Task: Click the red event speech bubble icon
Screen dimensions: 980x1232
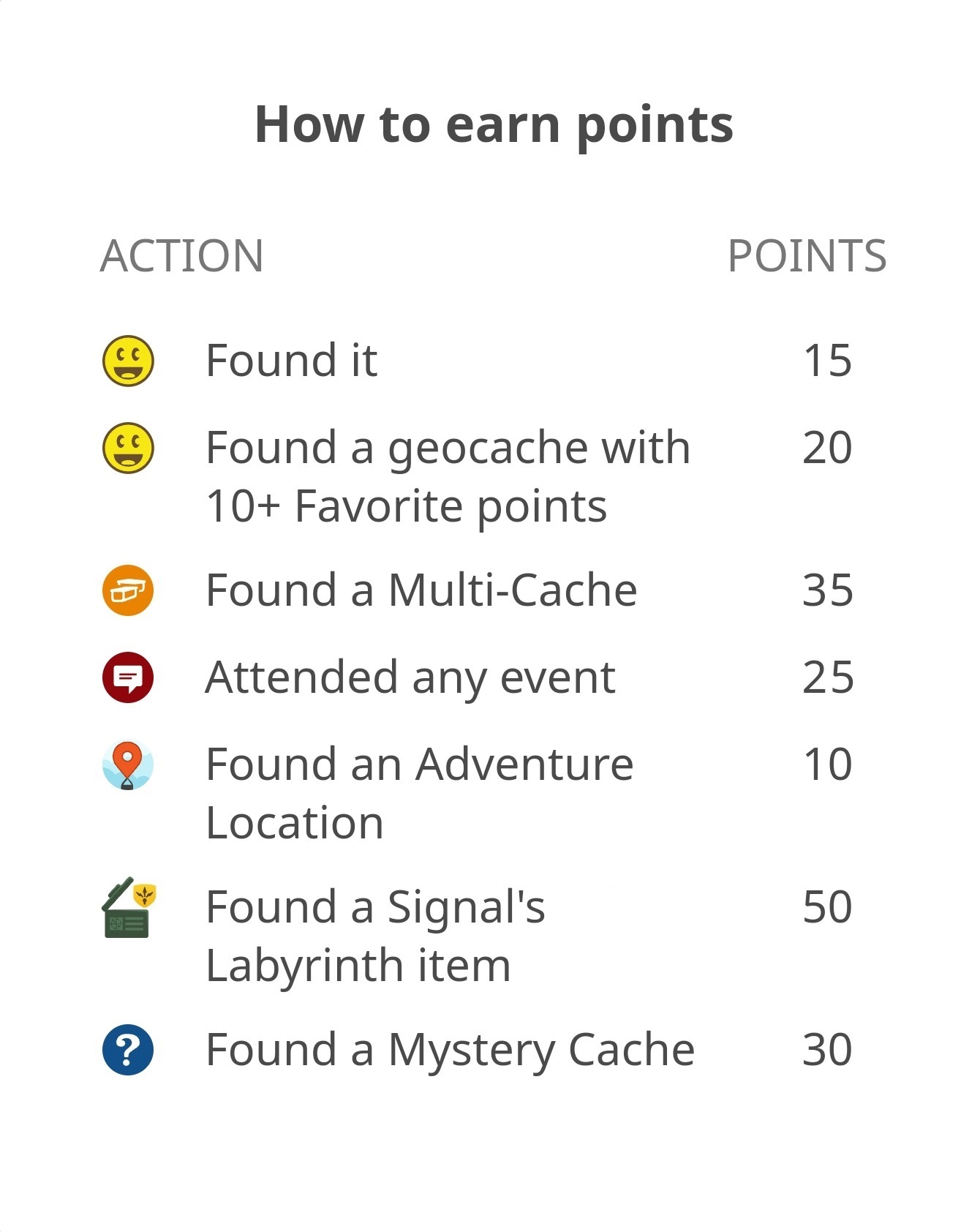Action: tap(128, 677)
